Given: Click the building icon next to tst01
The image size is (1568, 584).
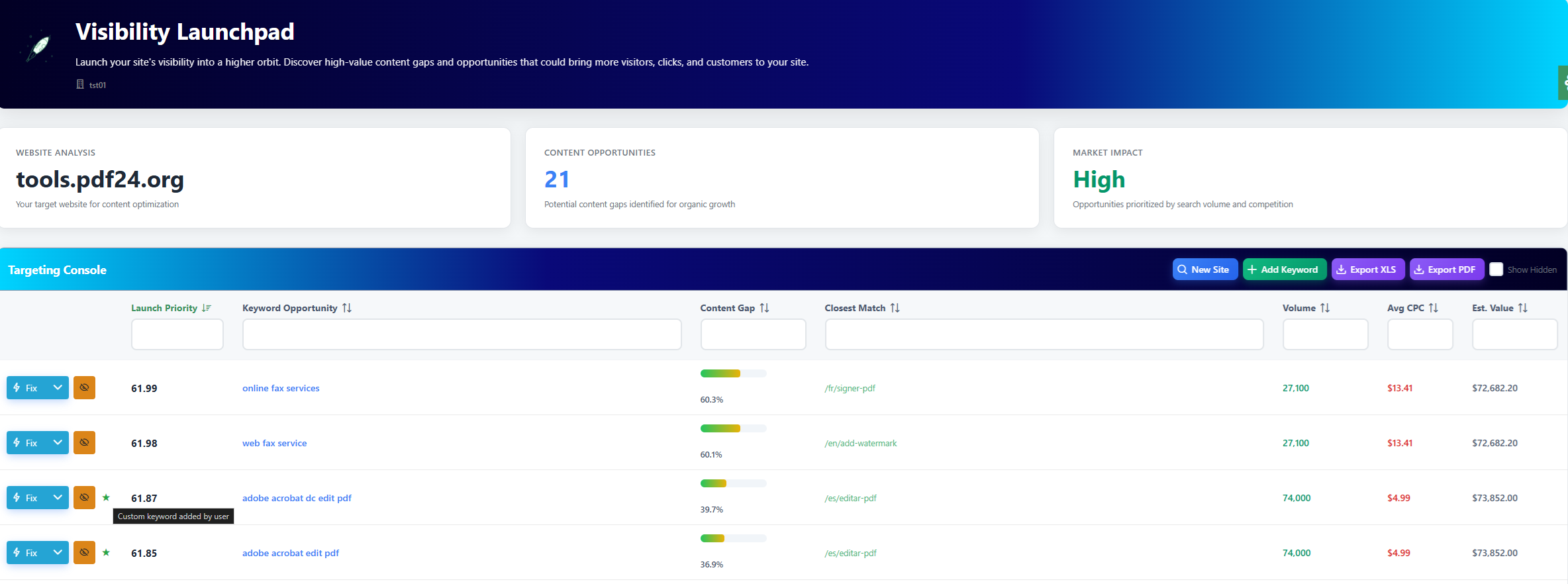Looking at the screenshot, I should pyautogui.click(x=80, y=84).
